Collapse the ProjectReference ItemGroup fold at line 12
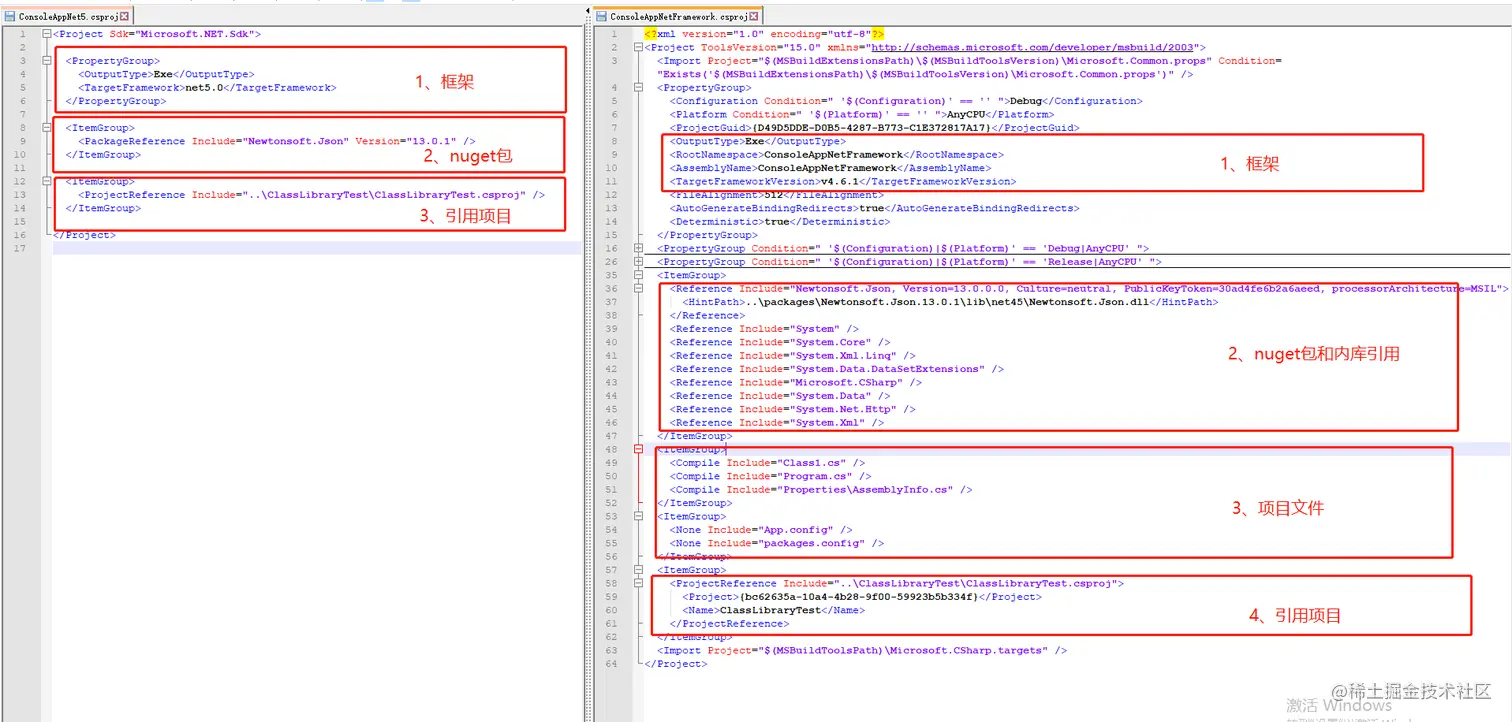Viewport: 1512px width, 722px height. [47, 182]
